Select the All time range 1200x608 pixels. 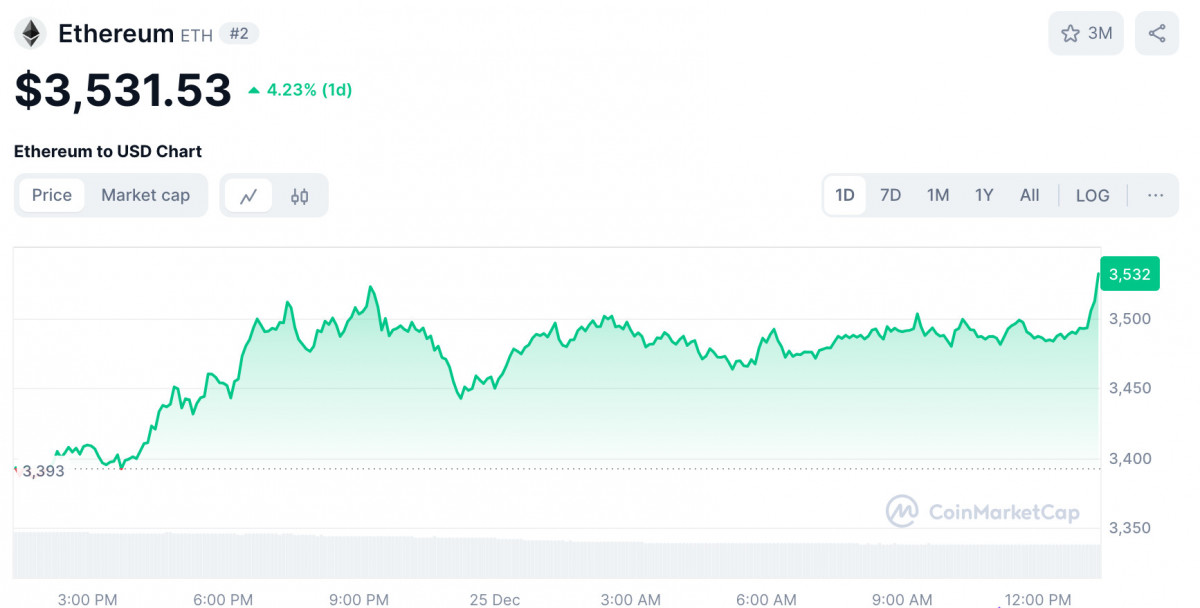1029,195
